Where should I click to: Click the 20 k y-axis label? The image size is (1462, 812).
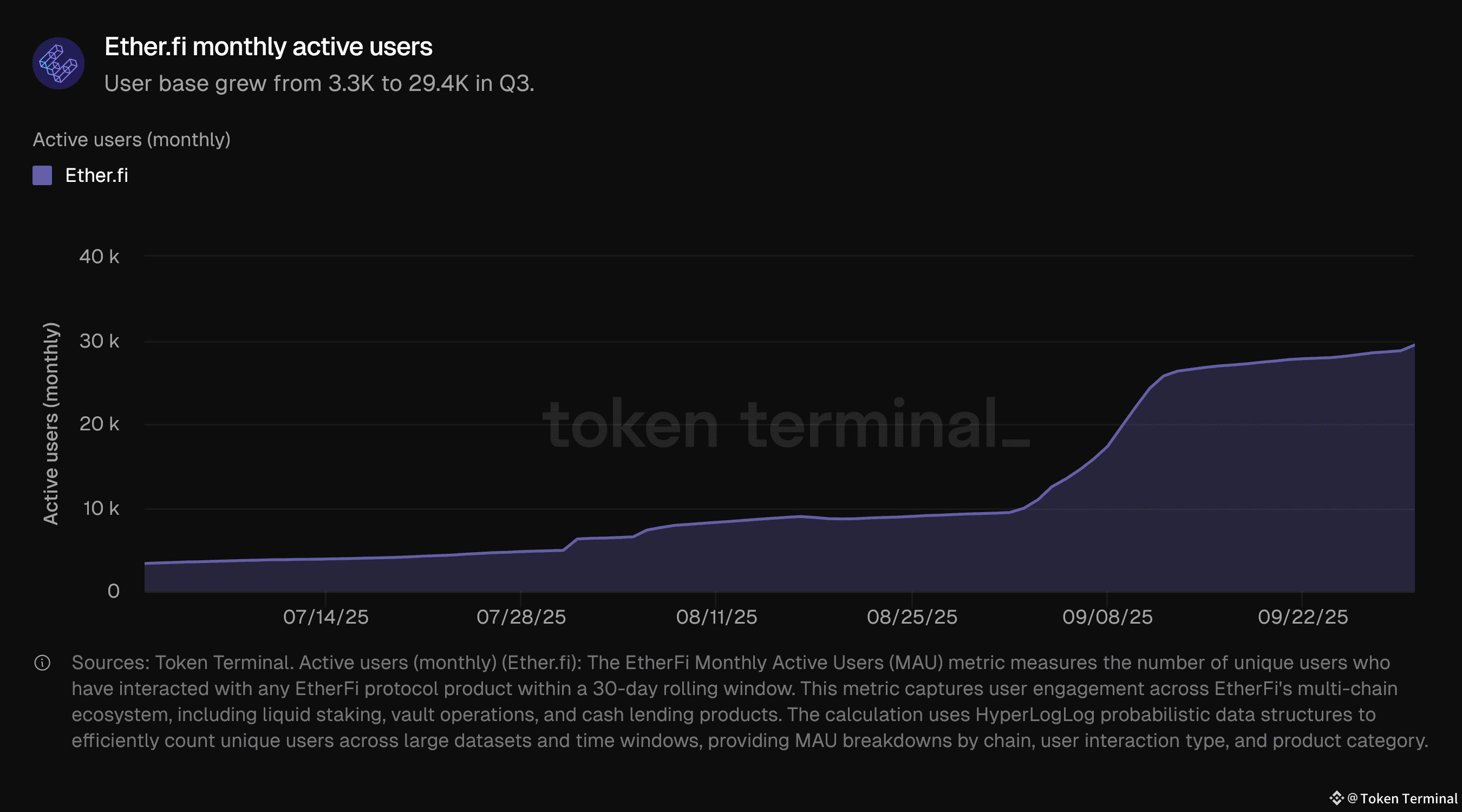[99, 424]
